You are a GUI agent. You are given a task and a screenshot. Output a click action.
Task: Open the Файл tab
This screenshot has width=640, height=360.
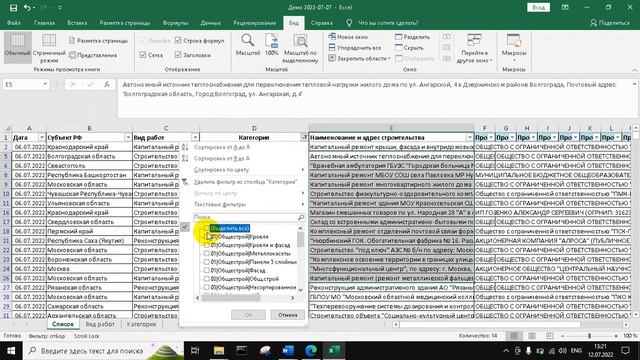tap(14, 23)
